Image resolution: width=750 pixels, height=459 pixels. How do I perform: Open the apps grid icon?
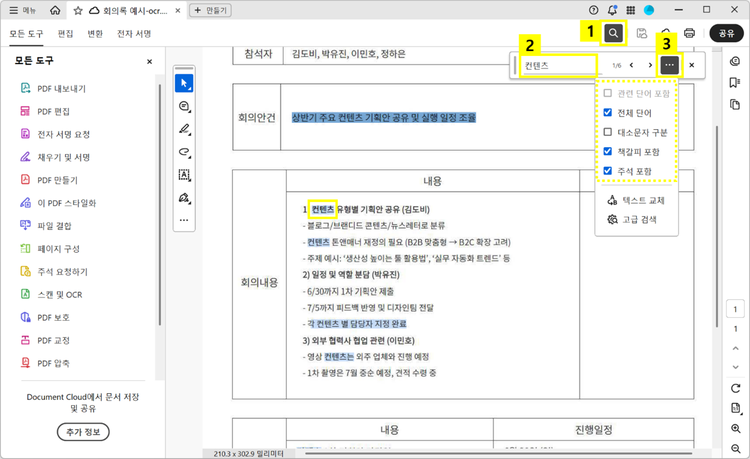[631, 10]
